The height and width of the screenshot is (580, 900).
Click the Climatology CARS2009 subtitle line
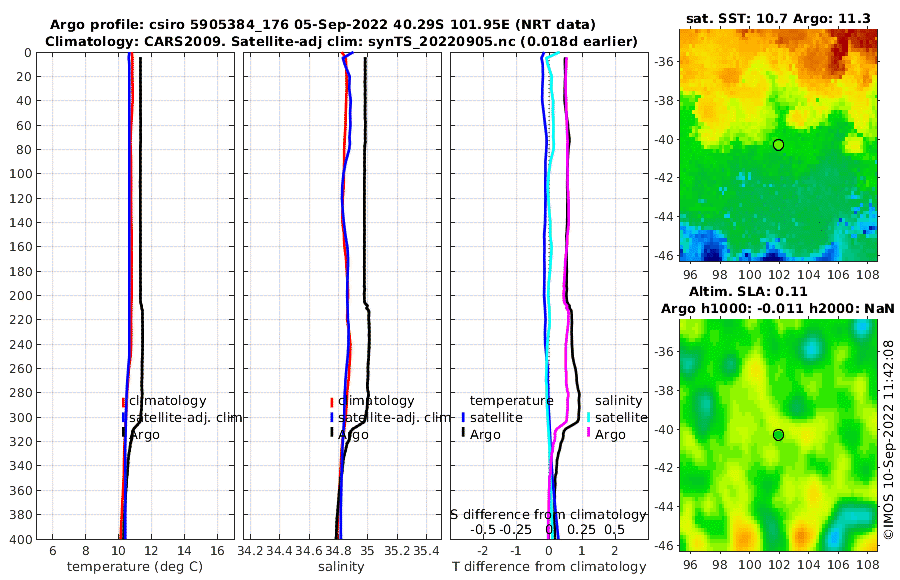pos(341,42)
